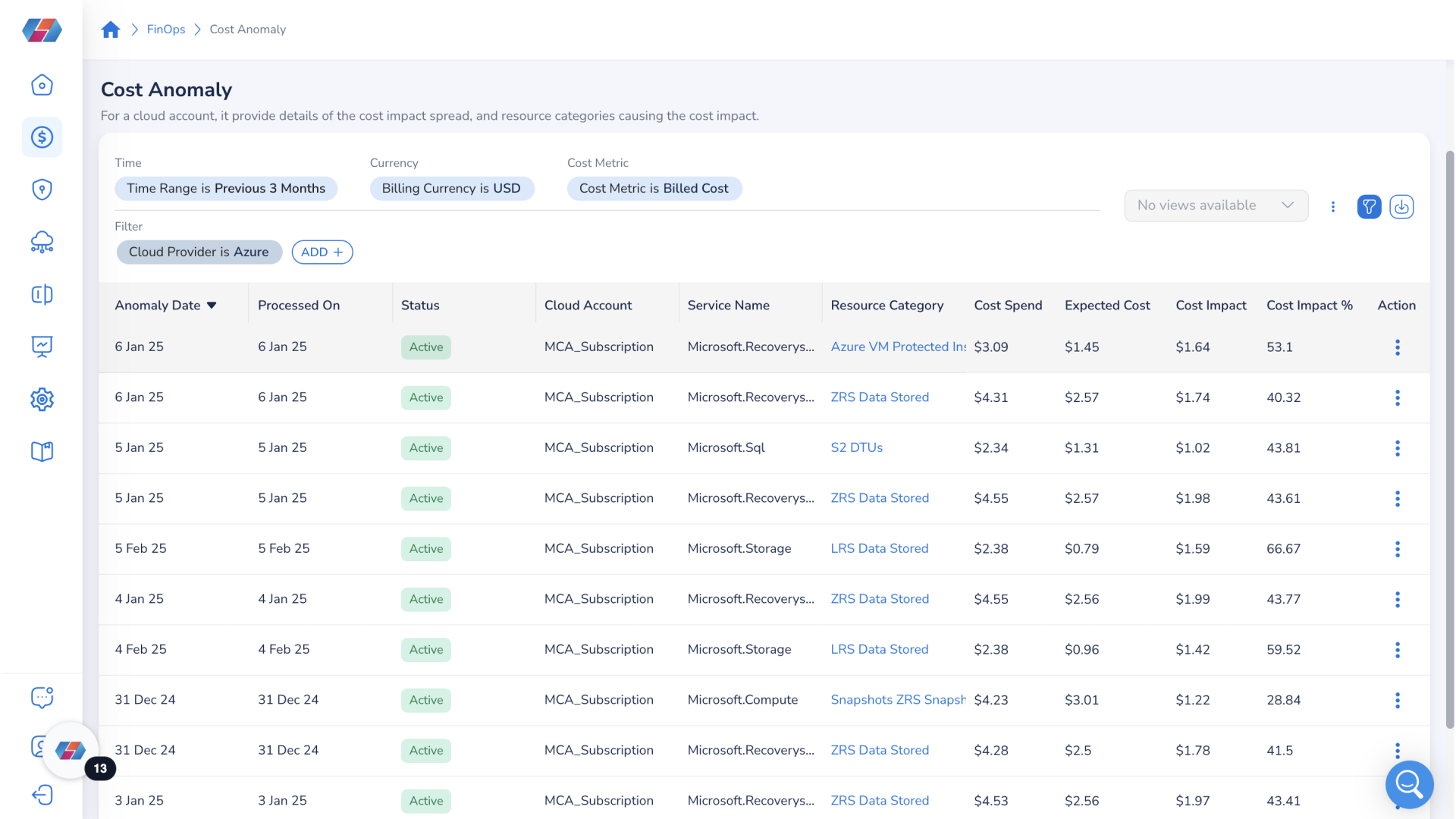Open the FinOps dollar sidebar icon
This screenshot has width=1456, height=819.
click(x=42, y=137)
